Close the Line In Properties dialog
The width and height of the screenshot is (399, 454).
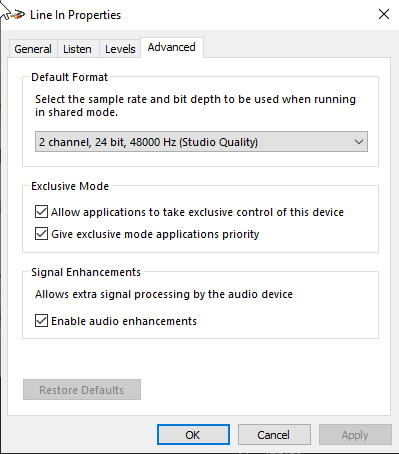(x=384, y=14)
